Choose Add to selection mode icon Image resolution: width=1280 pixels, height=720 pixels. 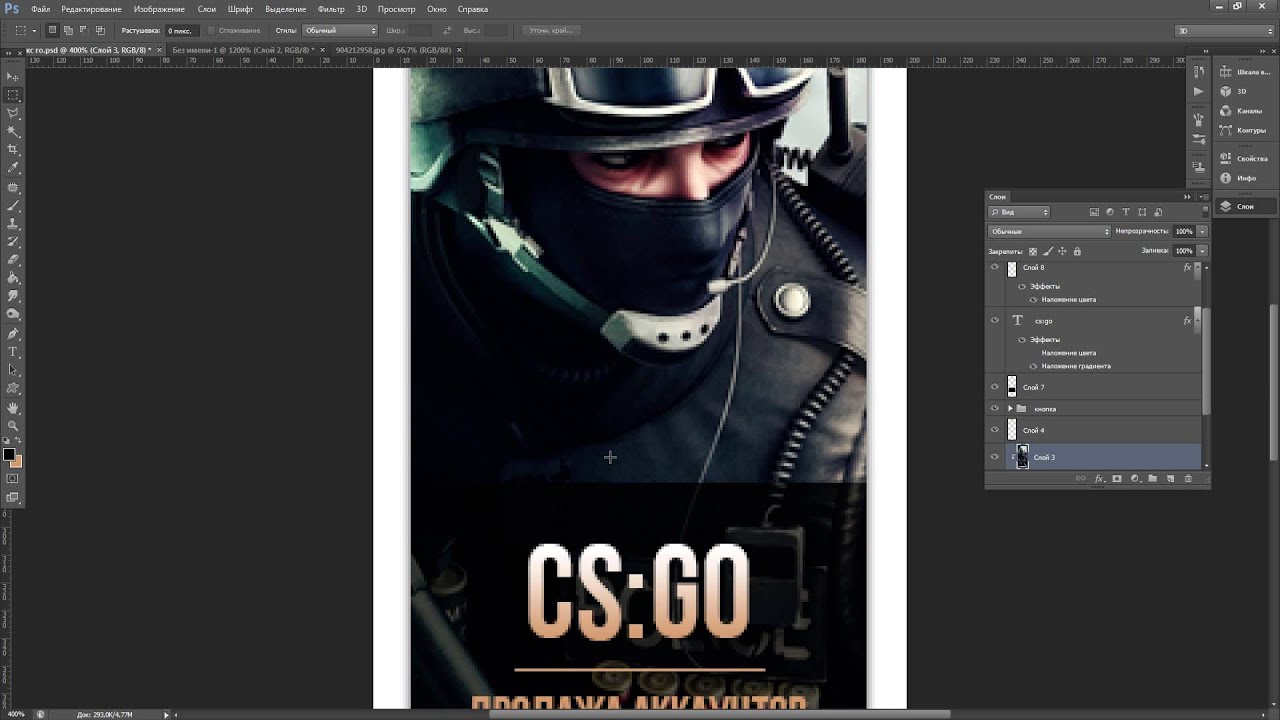coord(68,30)
